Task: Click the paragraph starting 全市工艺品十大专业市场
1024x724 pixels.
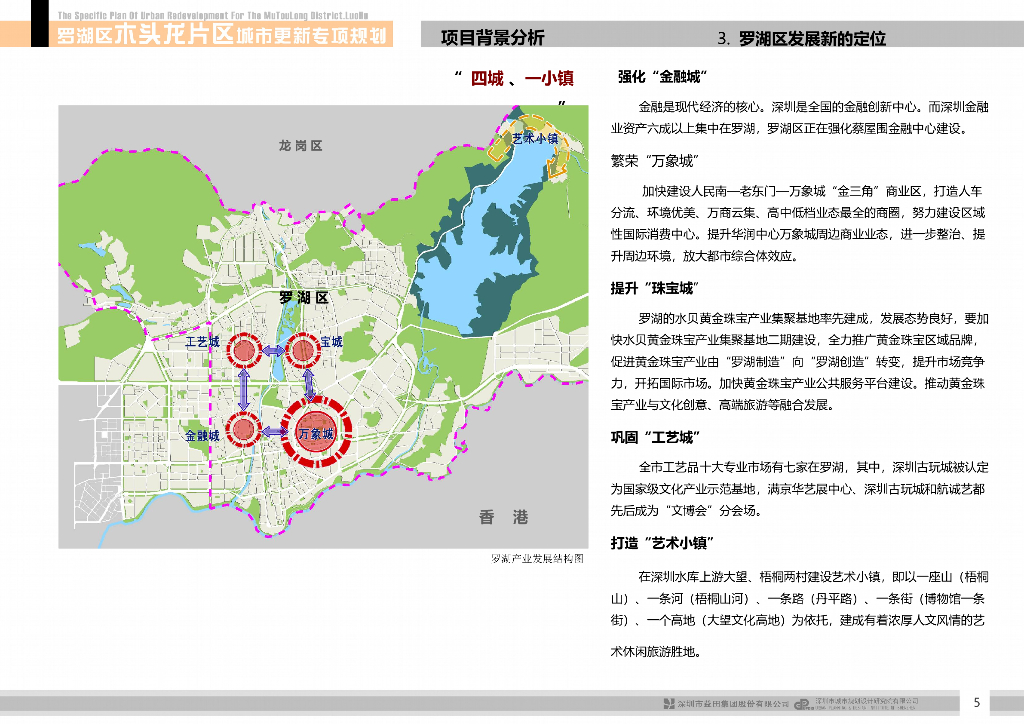Action: (799, 489)
